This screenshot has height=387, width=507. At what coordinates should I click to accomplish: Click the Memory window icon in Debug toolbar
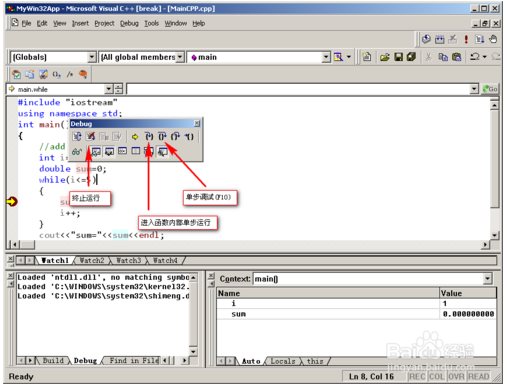(136, 152)
